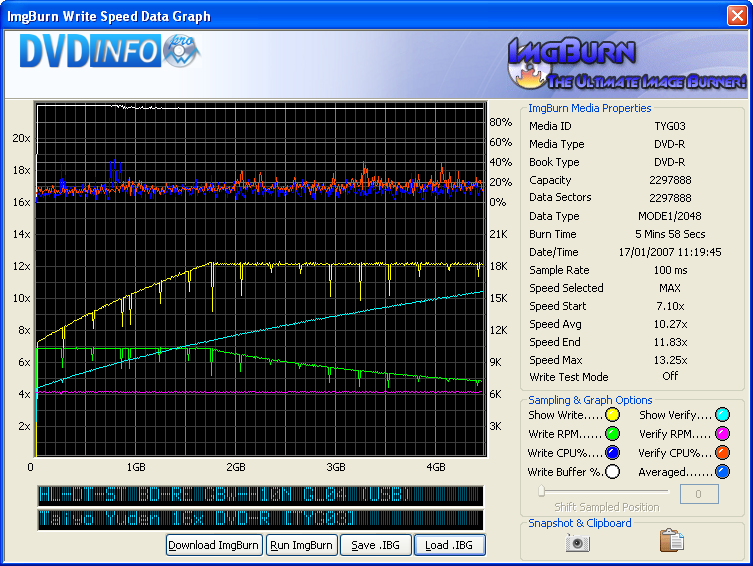The image size is (753, 566).
Task: Click the drive name display HL-DT-ST BD-RE
Action: 261,495
